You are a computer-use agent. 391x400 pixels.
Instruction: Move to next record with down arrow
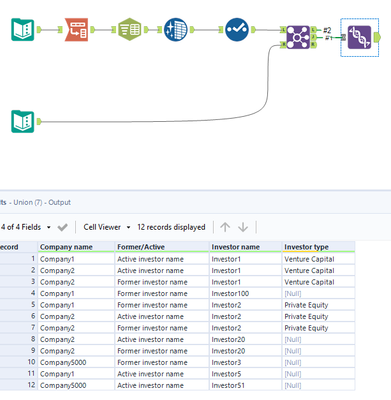click(x=243, y=227)
